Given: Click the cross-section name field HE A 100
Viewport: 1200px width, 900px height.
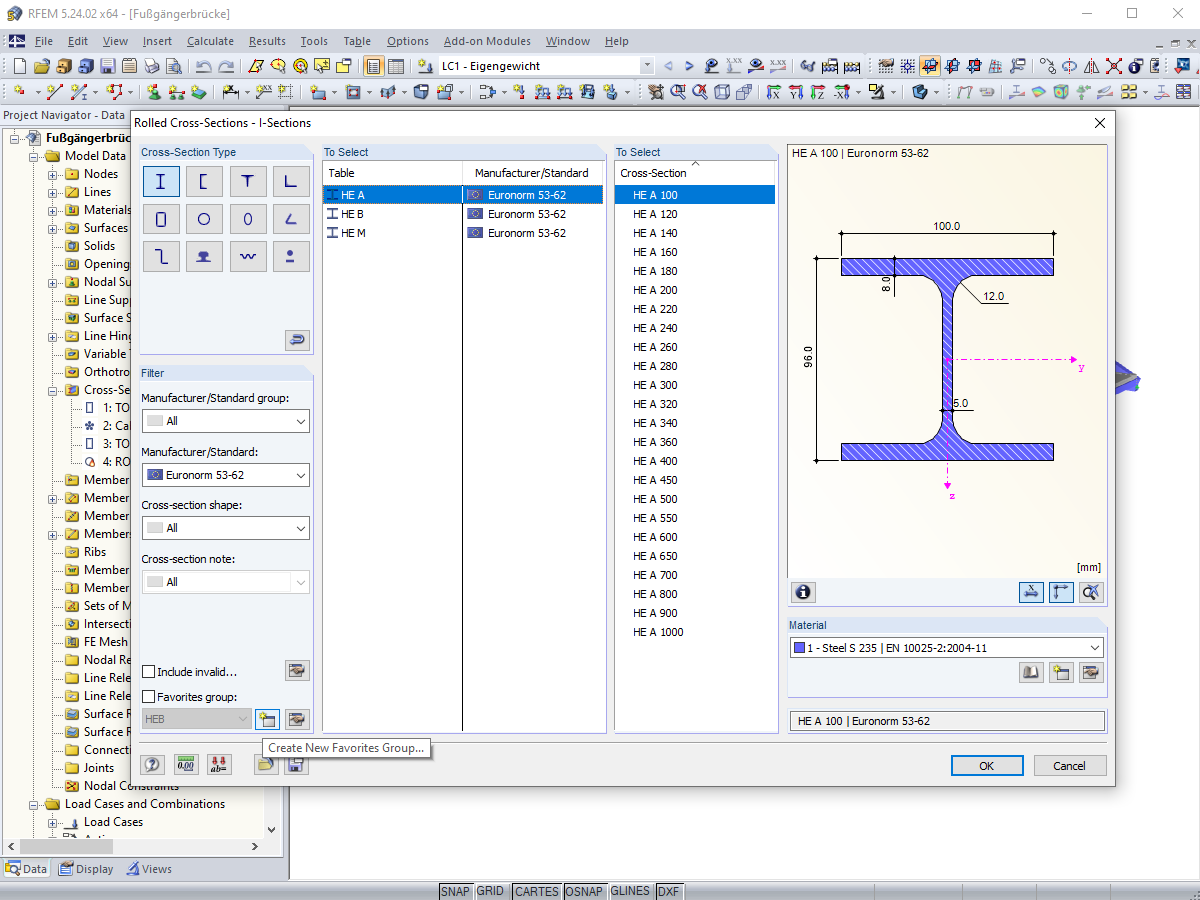Looking at the screenshot, I should coord(946,721).
